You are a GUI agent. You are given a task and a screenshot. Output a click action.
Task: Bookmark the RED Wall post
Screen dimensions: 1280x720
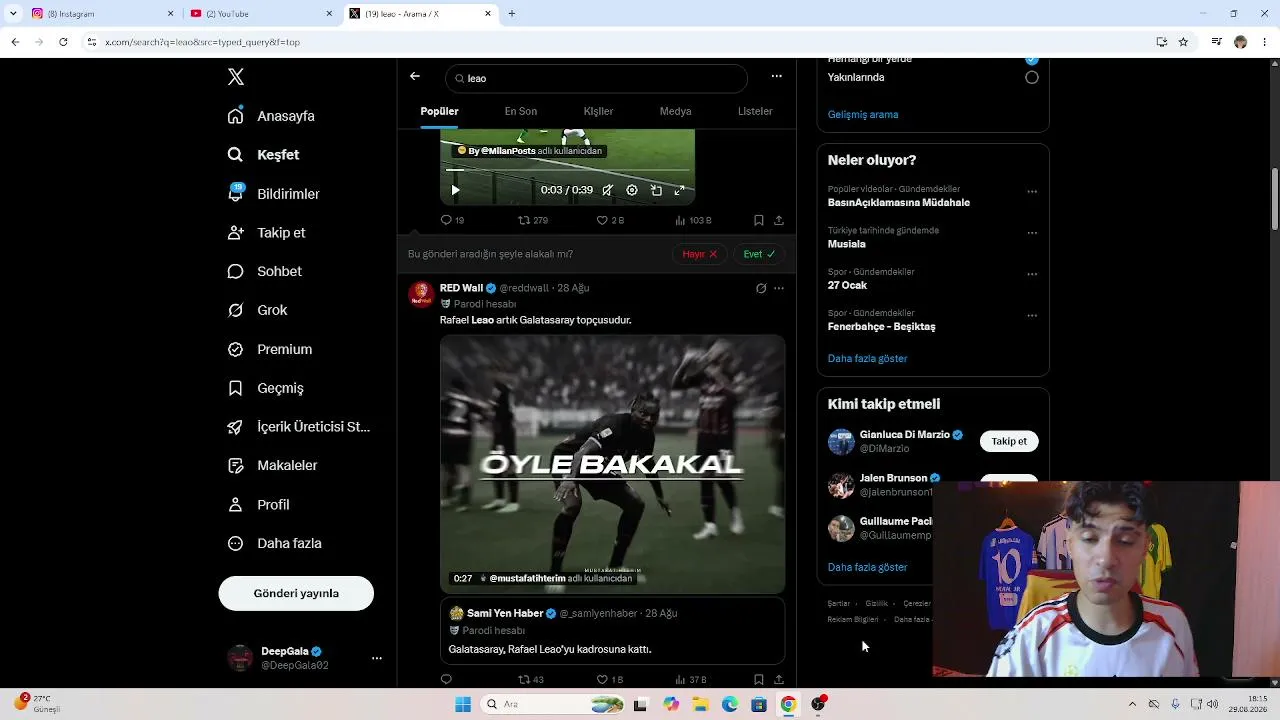pyautogui.click(x=759, y=680)
